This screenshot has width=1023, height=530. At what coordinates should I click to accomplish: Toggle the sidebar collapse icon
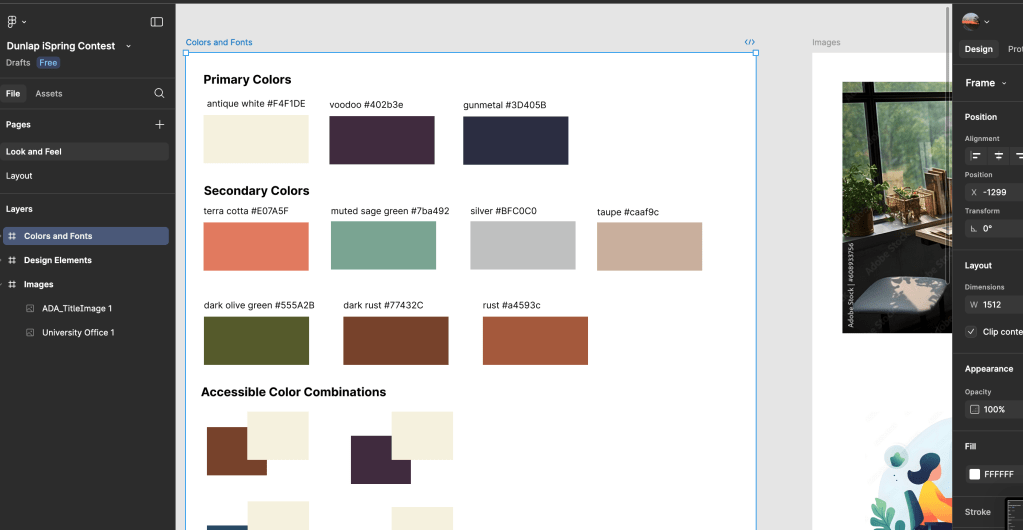(157, 21)
